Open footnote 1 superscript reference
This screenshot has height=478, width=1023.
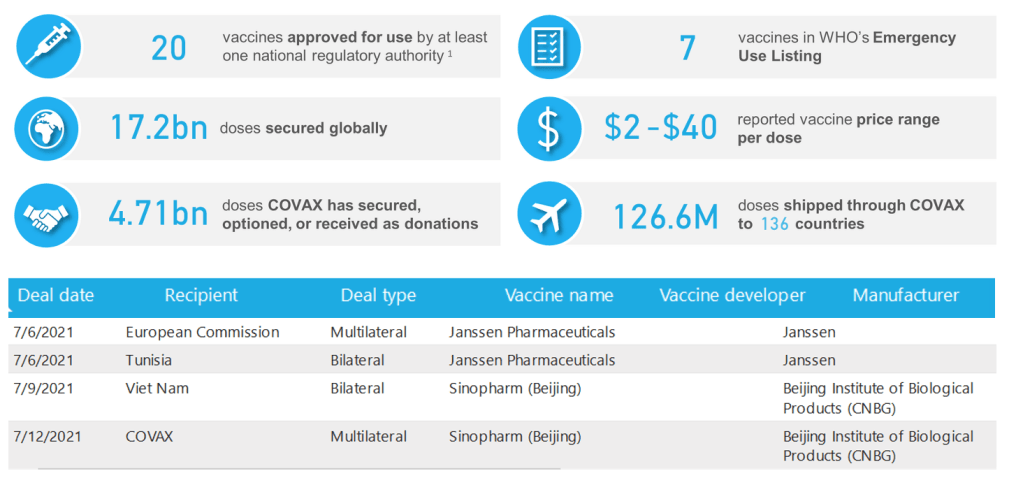[450, 54]
